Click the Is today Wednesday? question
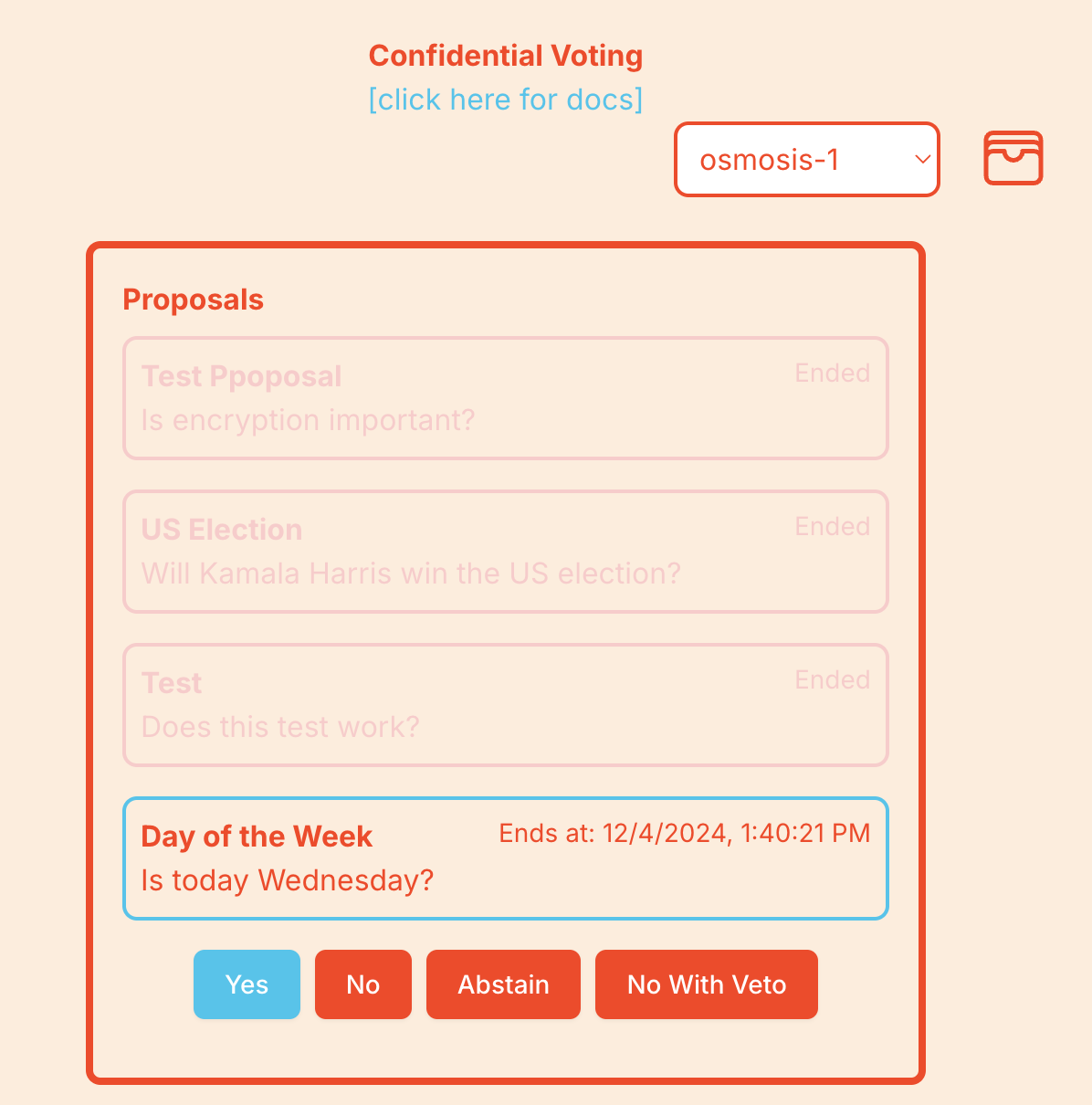Screen dimensions: 1092x1105 pyautogui.click(x=287, y=880)
